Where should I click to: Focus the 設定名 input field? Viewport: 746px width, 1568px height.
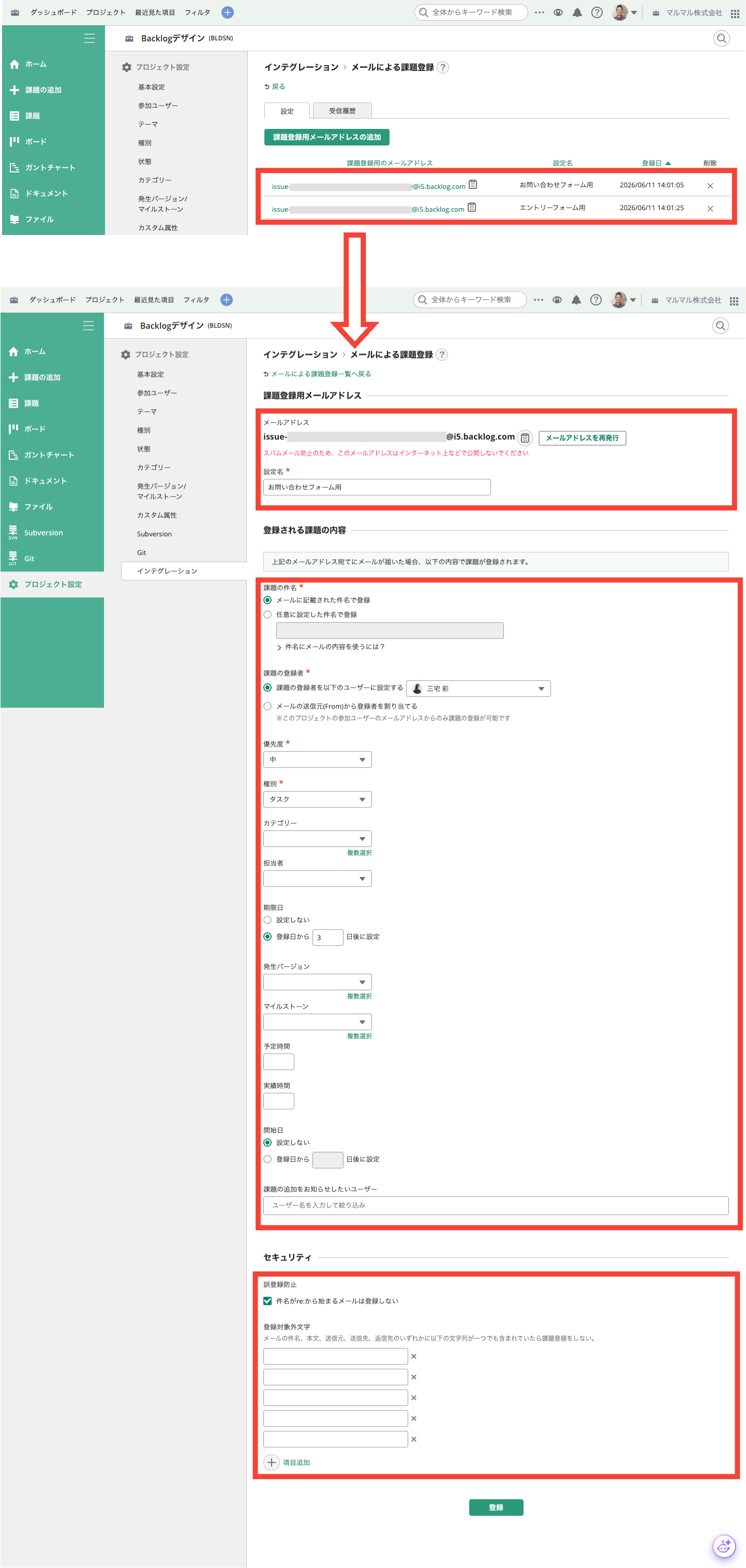coord(377,487)
